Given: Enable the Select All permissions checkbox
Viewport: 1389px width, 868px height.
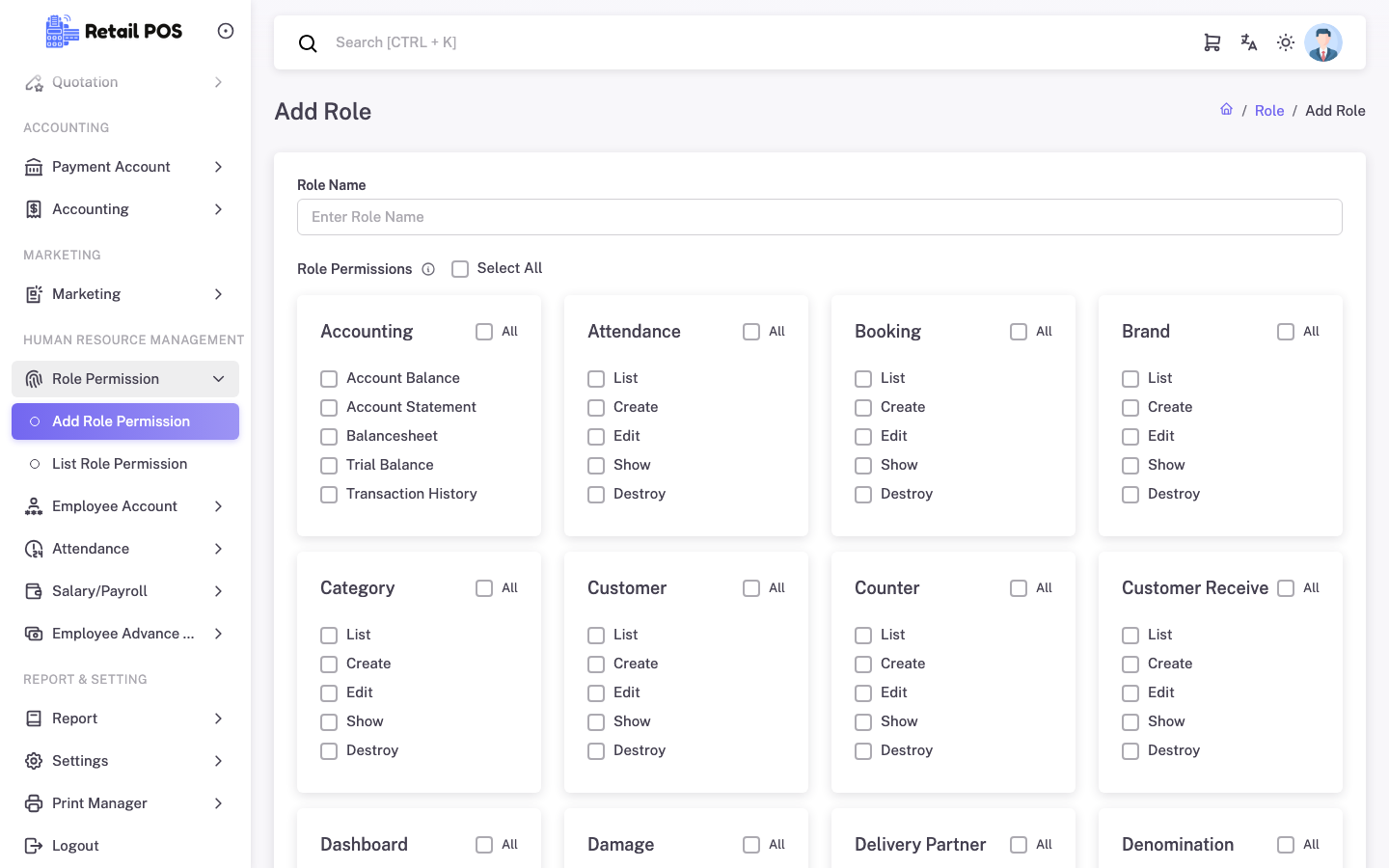Looking at the screenshot, I should (460, 269).
